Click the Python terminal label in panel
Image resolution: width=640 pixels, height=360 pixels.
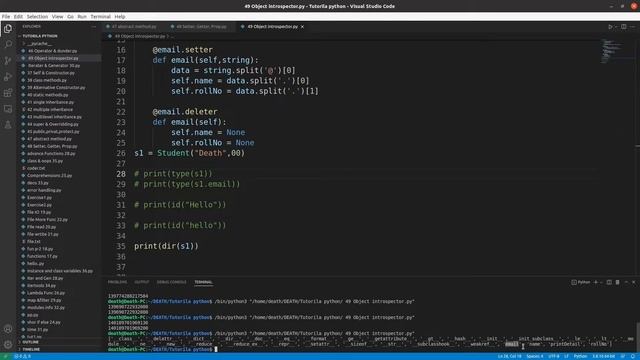(581, 282)
